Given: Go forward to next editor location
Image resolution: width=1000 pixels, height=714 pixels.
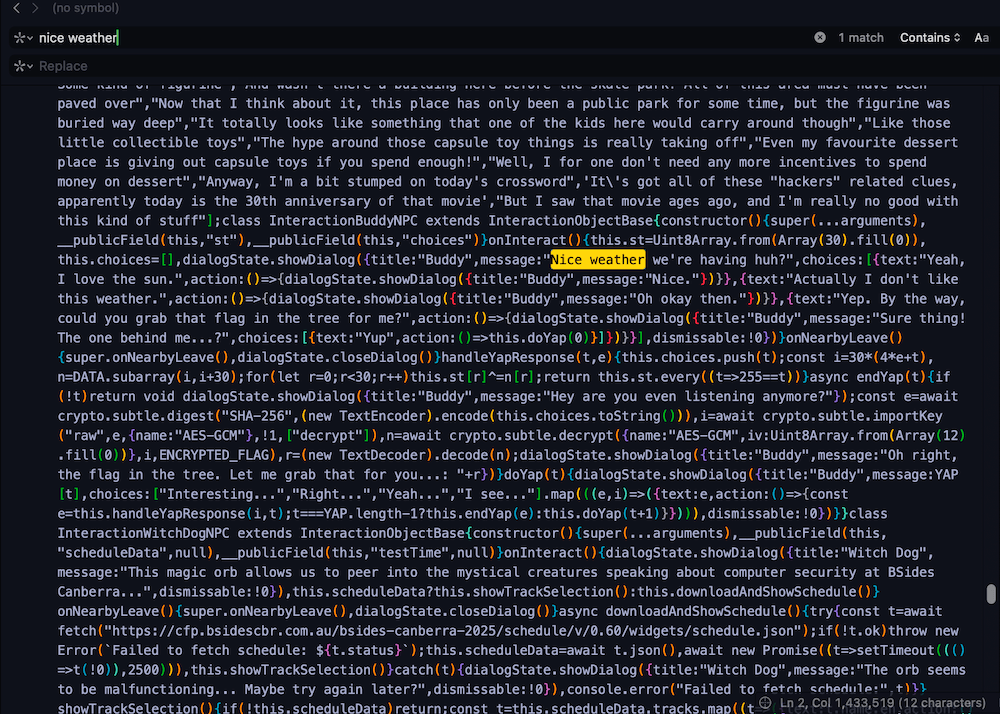Looking at the screenshot, I should coord(35,8).
